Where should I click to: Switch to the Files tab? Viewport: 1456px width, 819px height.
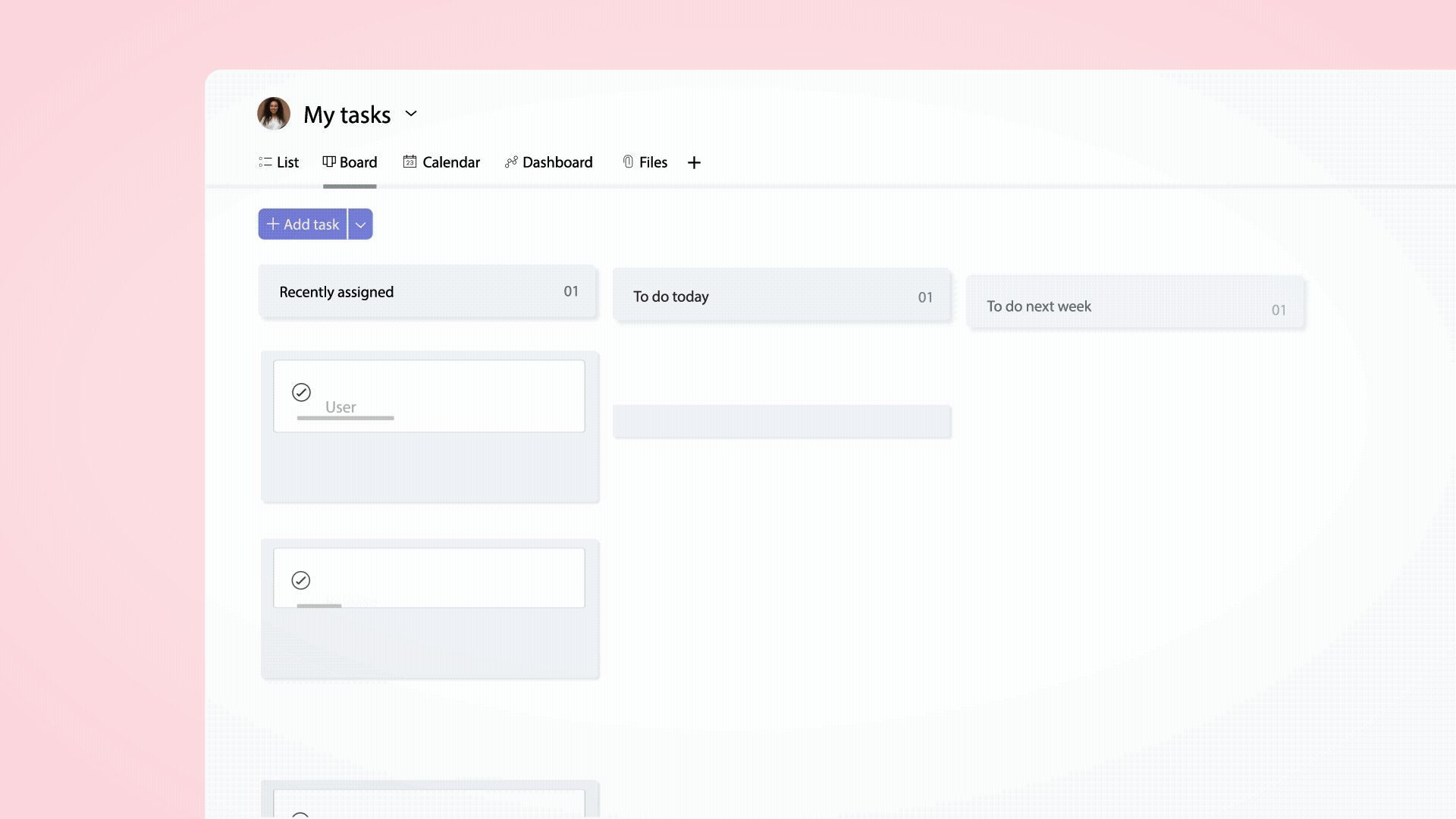point(653,162)
